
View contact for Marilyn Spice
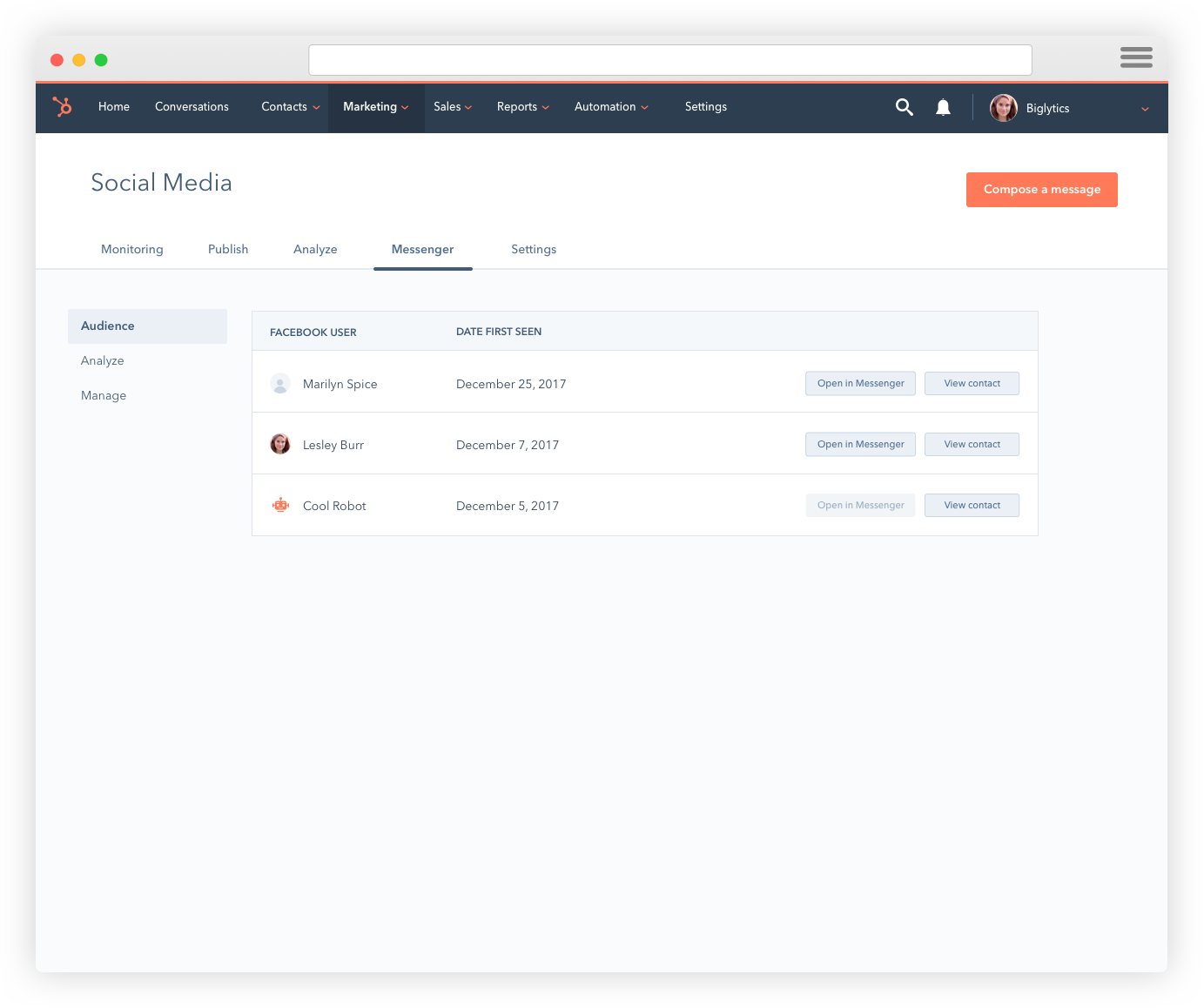(x=972, y=383)
